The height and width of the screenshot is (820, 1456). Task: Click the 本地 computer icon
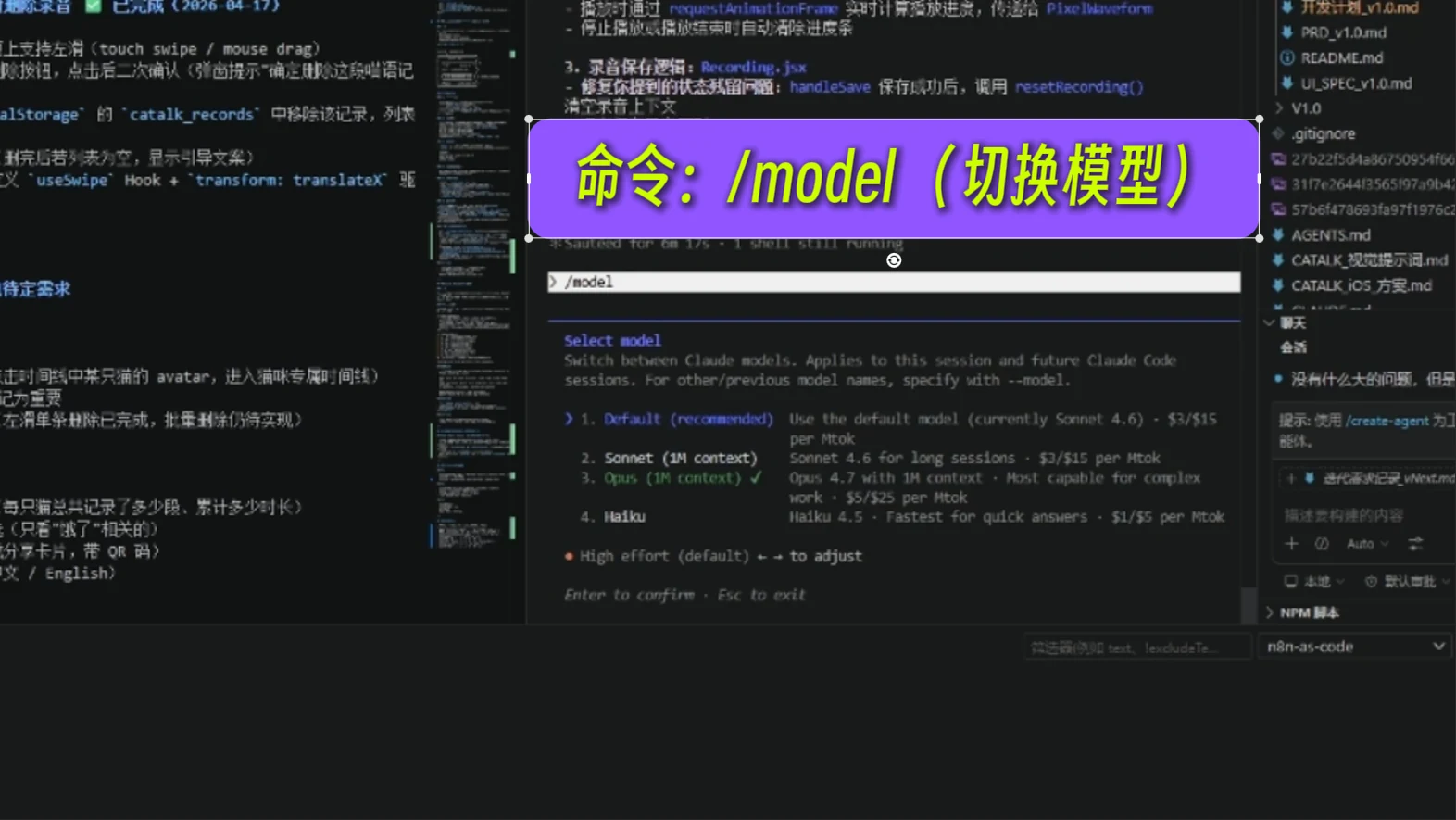click(1290, 582)
